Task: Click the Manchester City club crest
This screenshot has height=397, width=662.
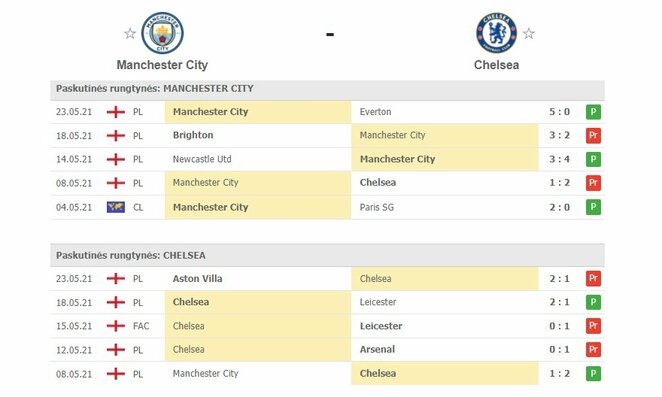Action: point(163,33)
